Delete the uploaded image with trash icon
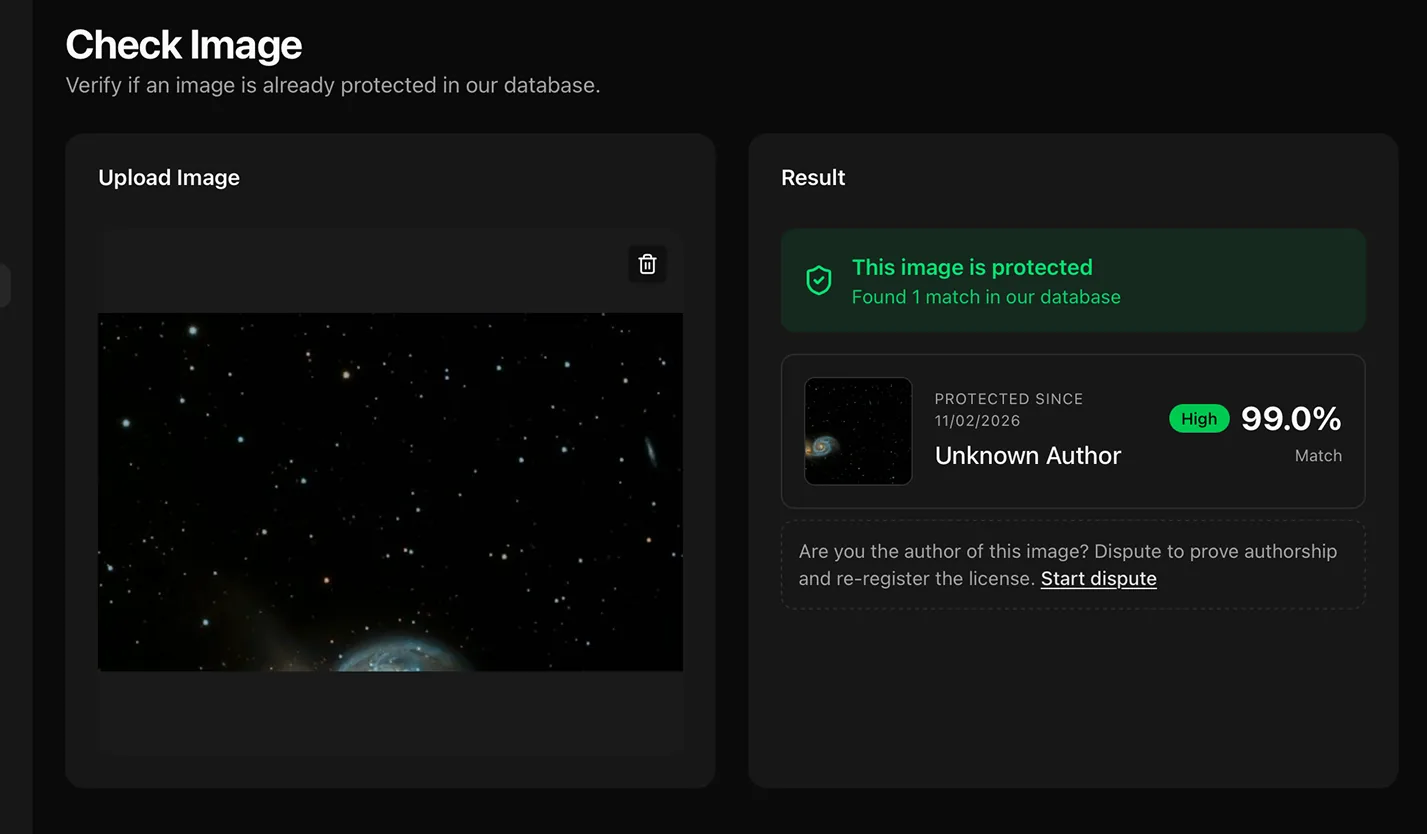Viewport: 1427px width, 834px height. [x=647, y=264]
